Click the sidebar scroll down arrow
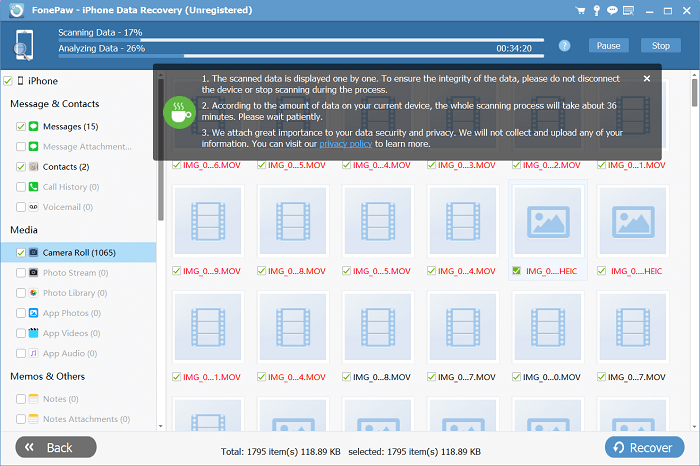Viewport: 700px width, 466px height. (160, 426)
